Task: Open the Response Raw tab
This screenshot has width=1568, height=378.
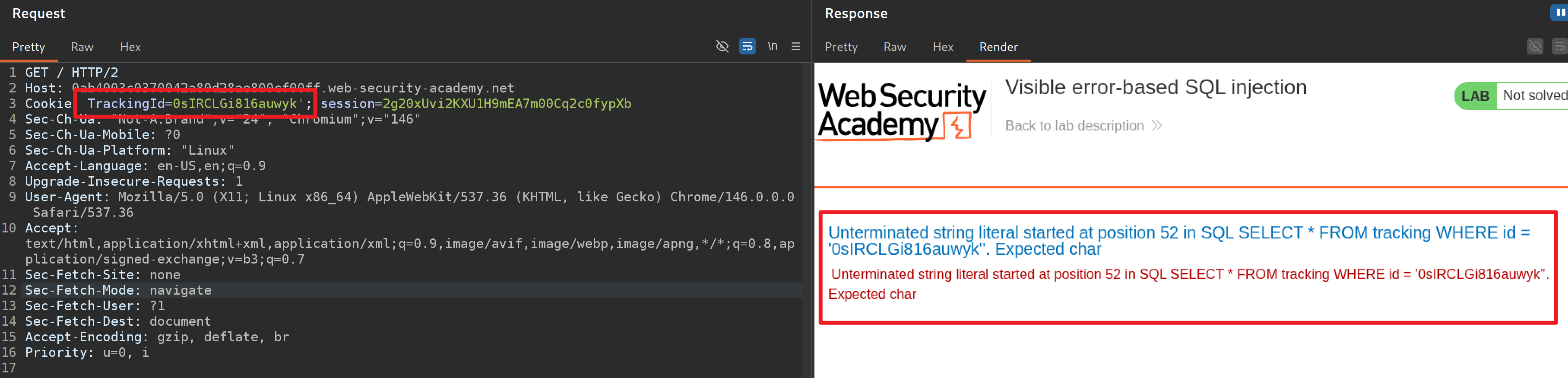Action: click(x=894, y=47)
